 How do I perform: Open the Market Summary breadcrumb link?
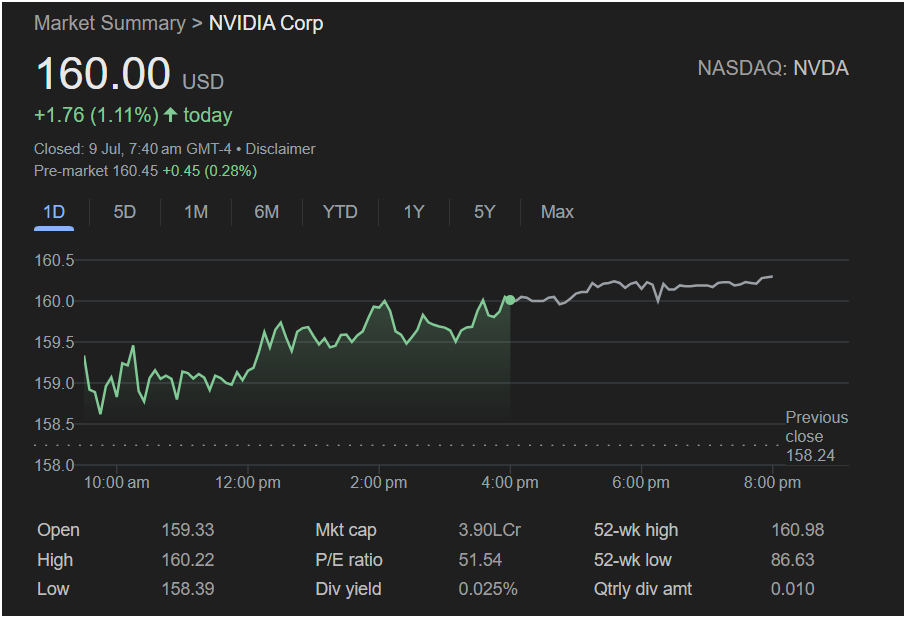(110, 23)
